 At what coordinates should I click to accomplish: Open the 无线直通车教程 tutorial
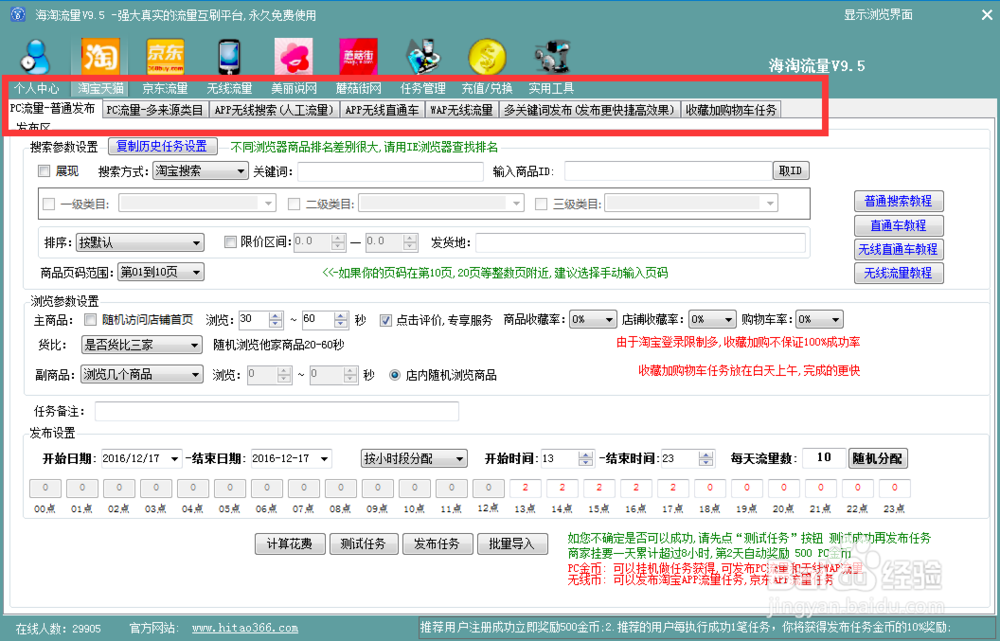(x=898, y=249)
